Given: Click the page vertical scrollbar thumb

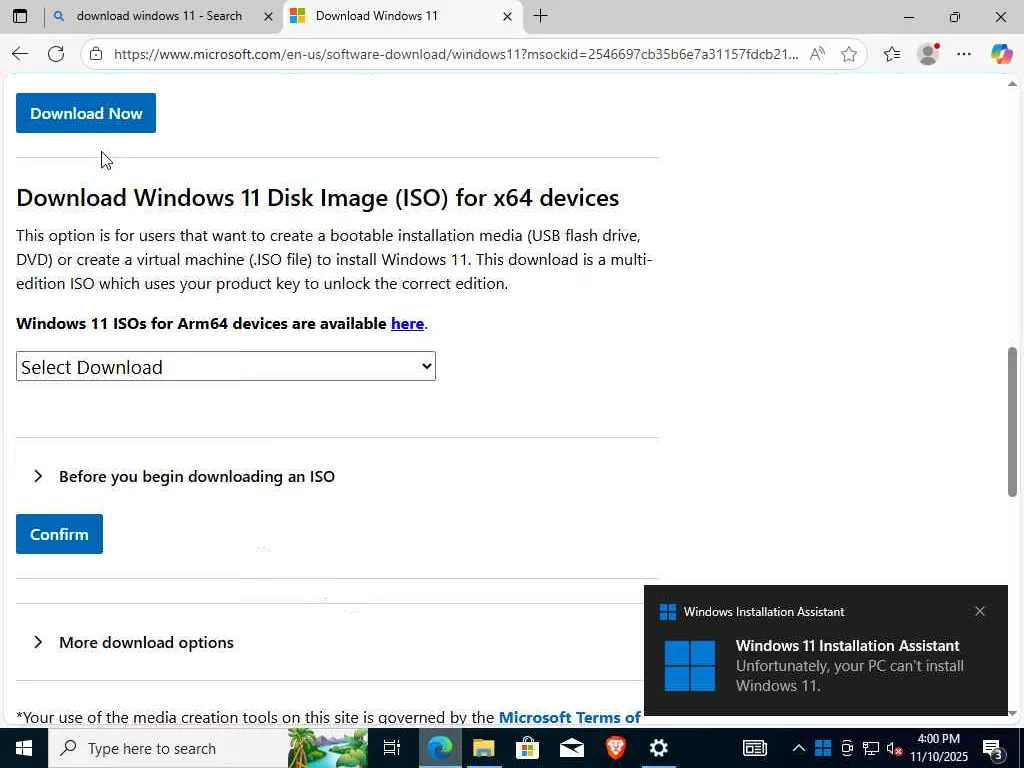Looking at the screenshot, I should point(1012,422).
